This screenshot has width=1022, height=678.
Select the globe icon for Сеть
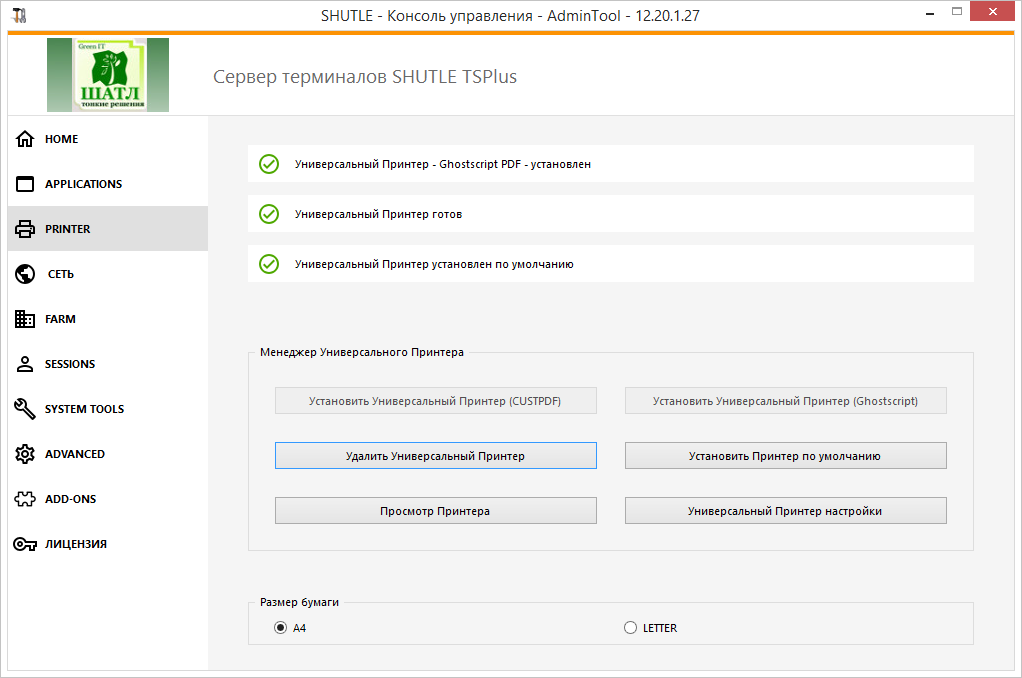tap(25, 274)
